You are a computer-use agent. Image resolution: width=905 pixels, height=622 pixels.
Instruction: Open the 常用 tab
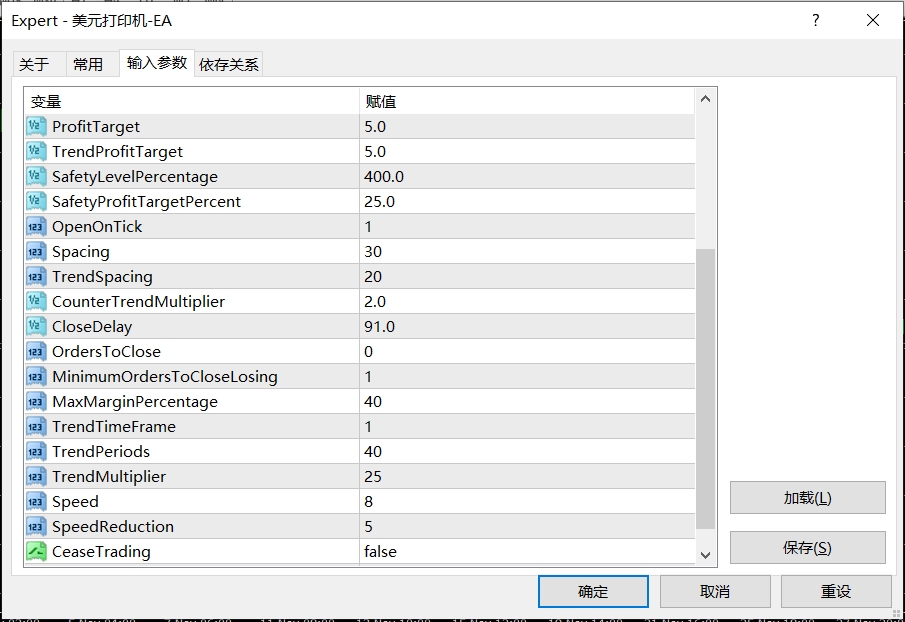coord(88,64)
